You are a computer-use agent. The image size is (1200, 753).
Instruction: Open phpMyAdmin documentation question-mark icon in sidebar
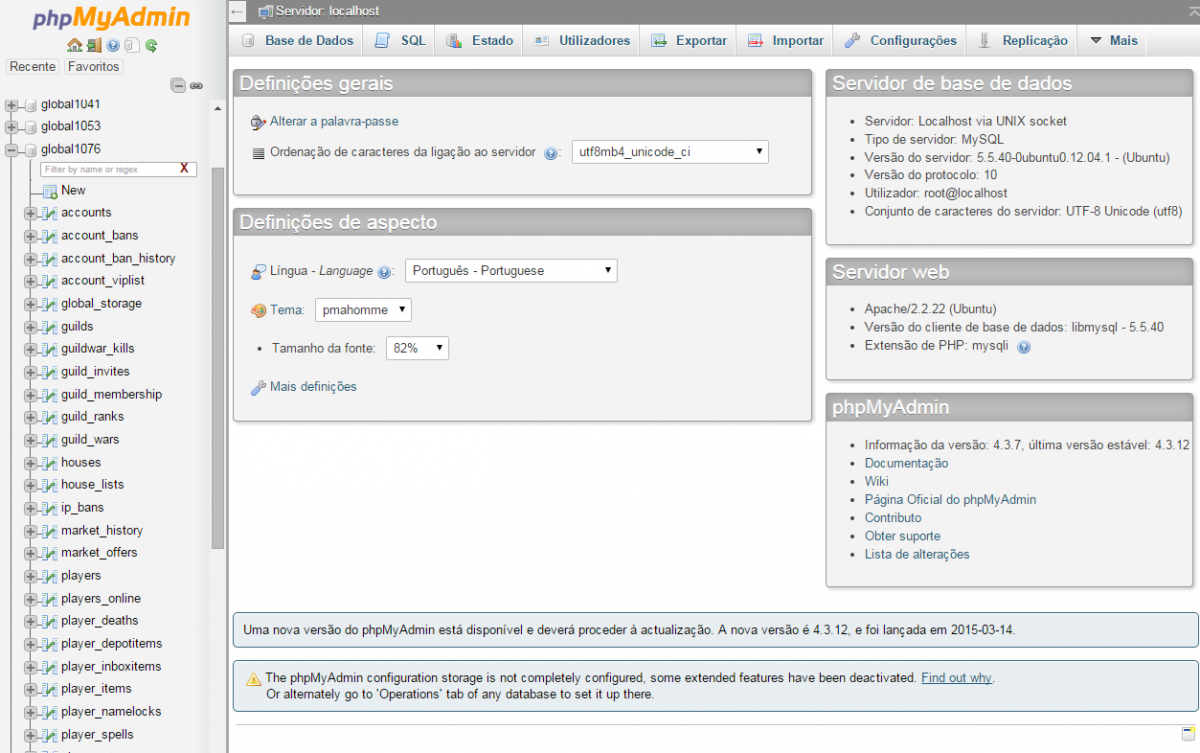[113, 45]
